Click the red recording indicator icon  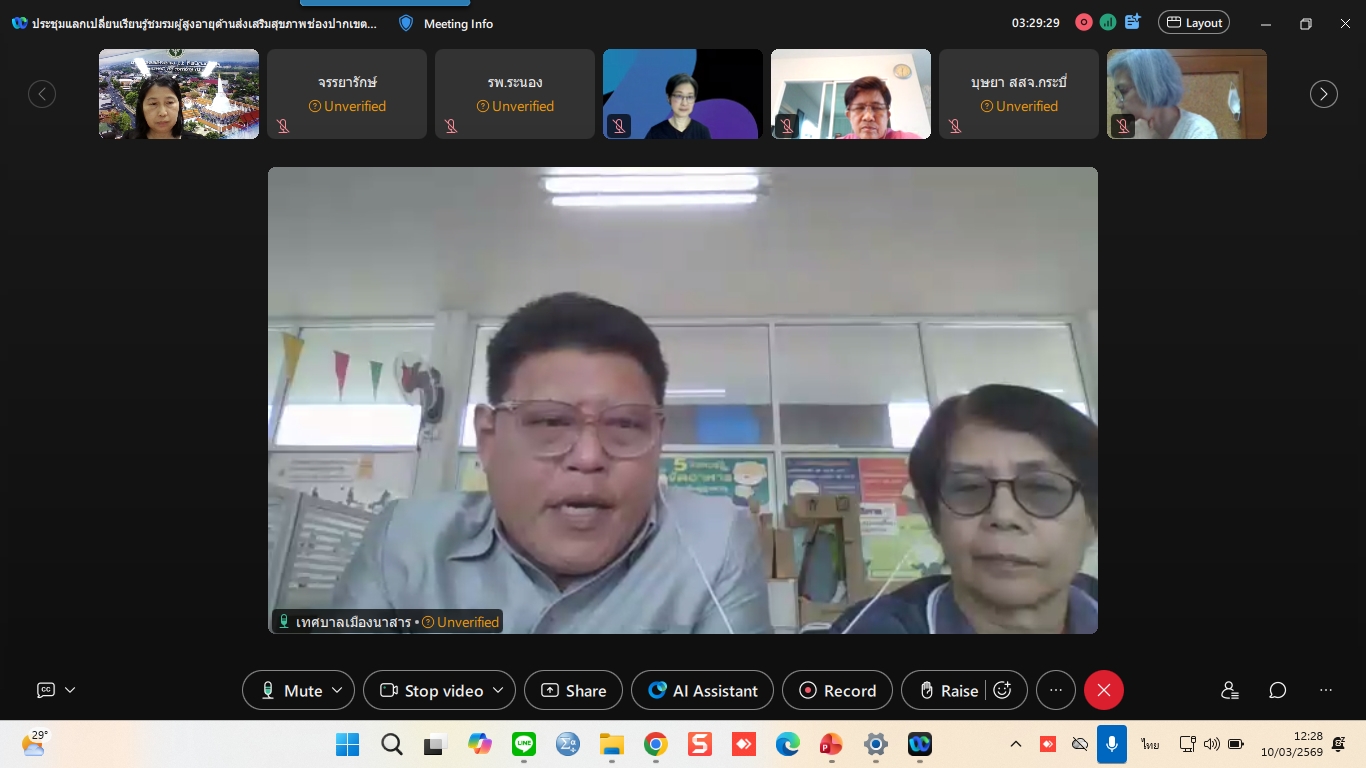pyautogui.click(x=1083, y=22)
